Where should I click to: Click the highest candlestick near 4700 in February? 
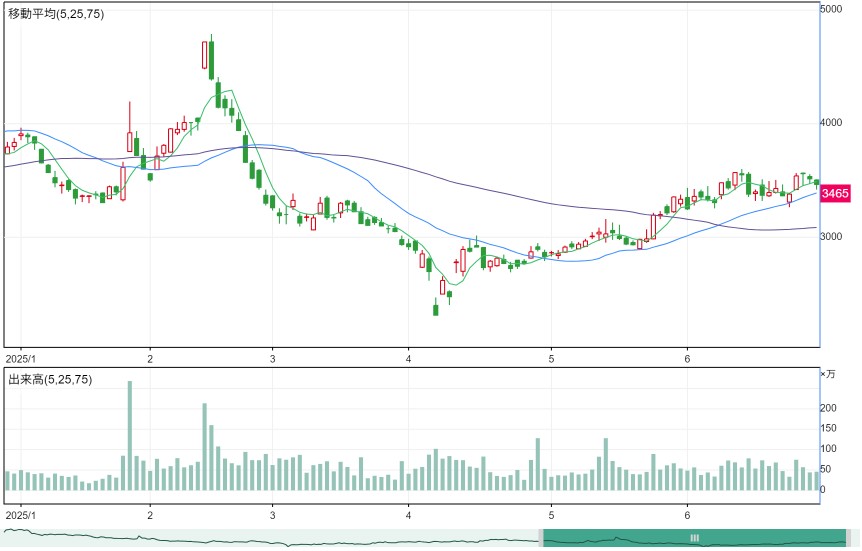coord(211,57)
